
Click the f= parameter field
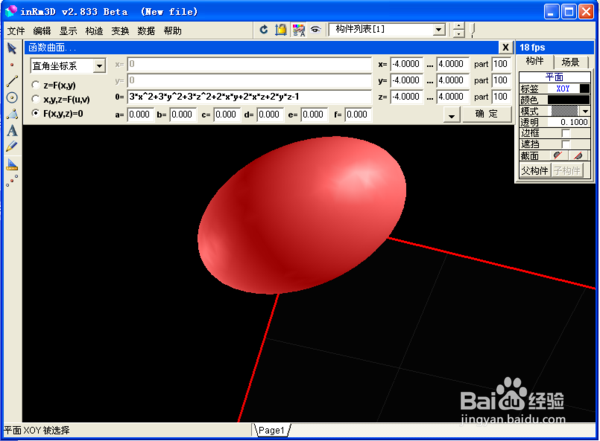(357, 114)
